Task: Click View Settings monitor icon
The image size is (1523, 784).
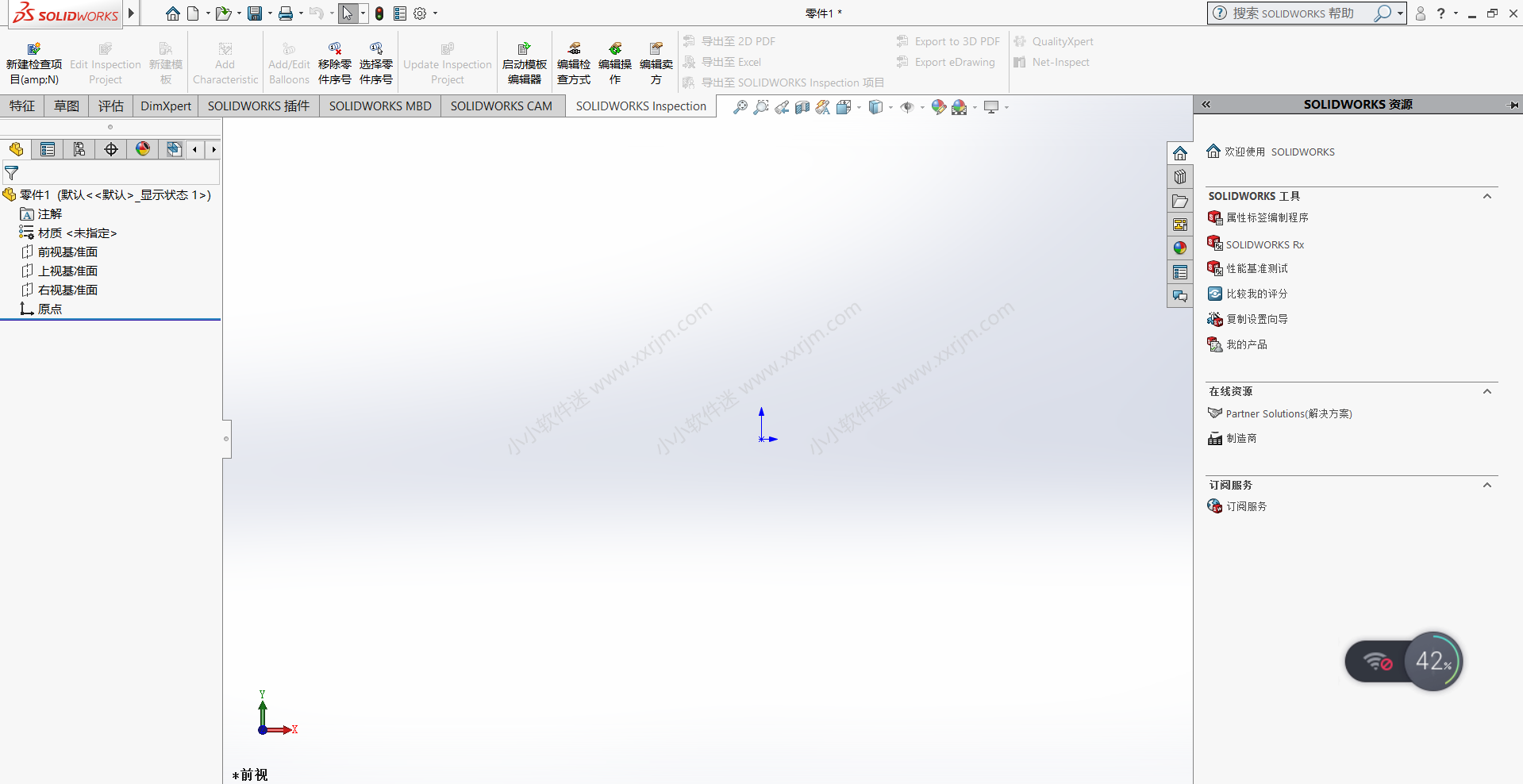Action: (991, 107)
